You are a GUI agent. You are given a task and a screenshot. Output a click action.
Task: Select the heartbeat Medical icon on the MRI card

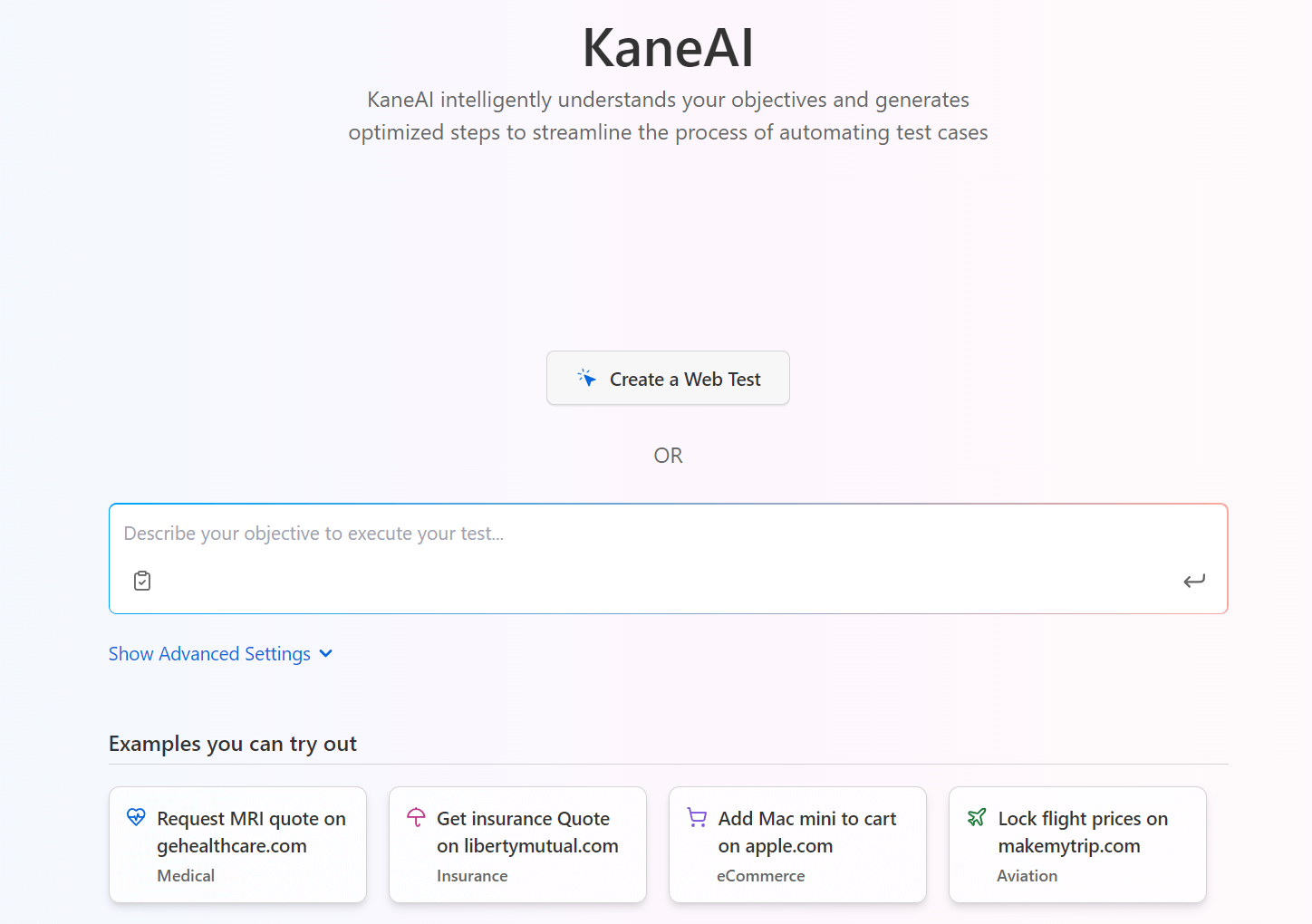[136, 816]
